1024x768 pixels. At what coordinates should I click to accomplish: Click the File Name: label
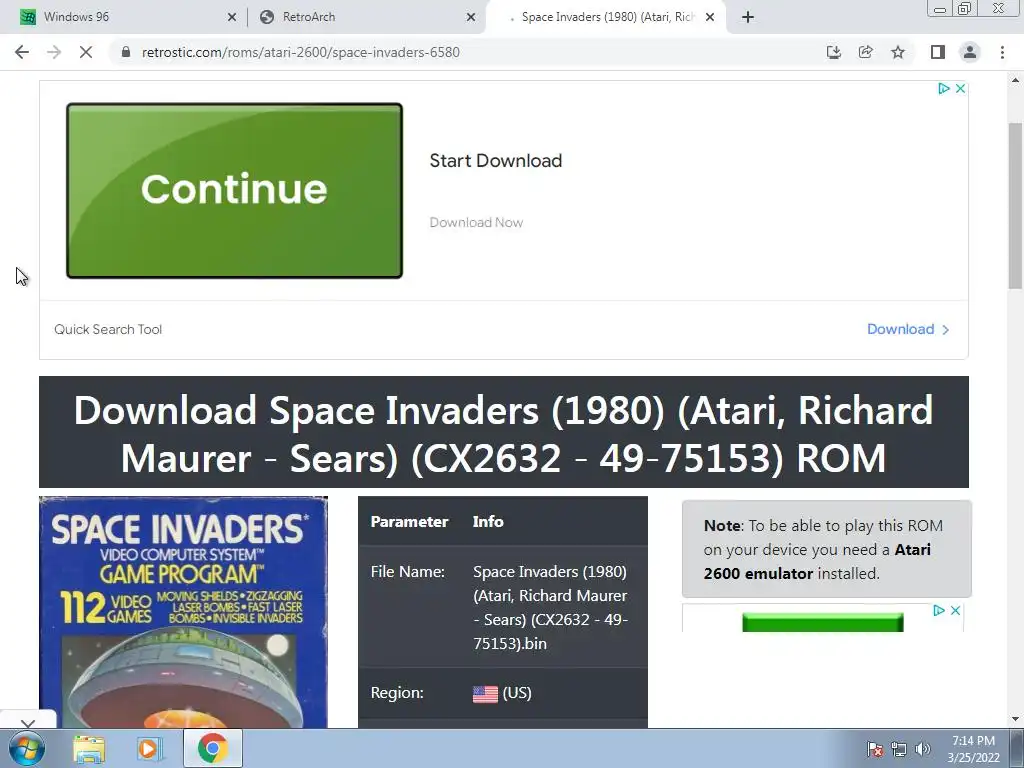point(408,572)
